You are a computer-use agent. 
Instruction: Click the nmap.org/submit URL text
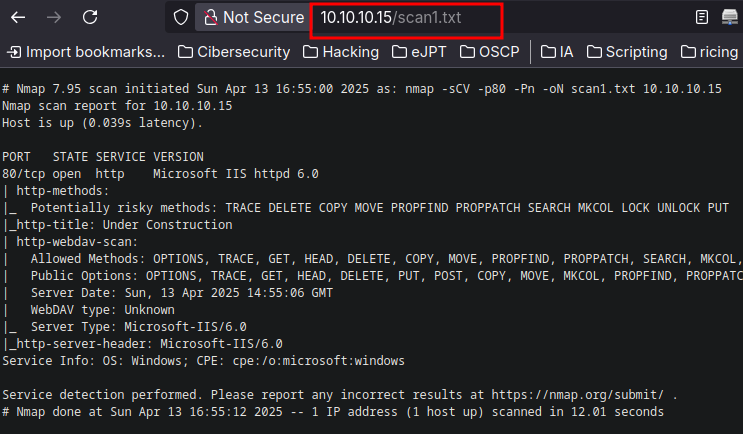coord(578,395)
